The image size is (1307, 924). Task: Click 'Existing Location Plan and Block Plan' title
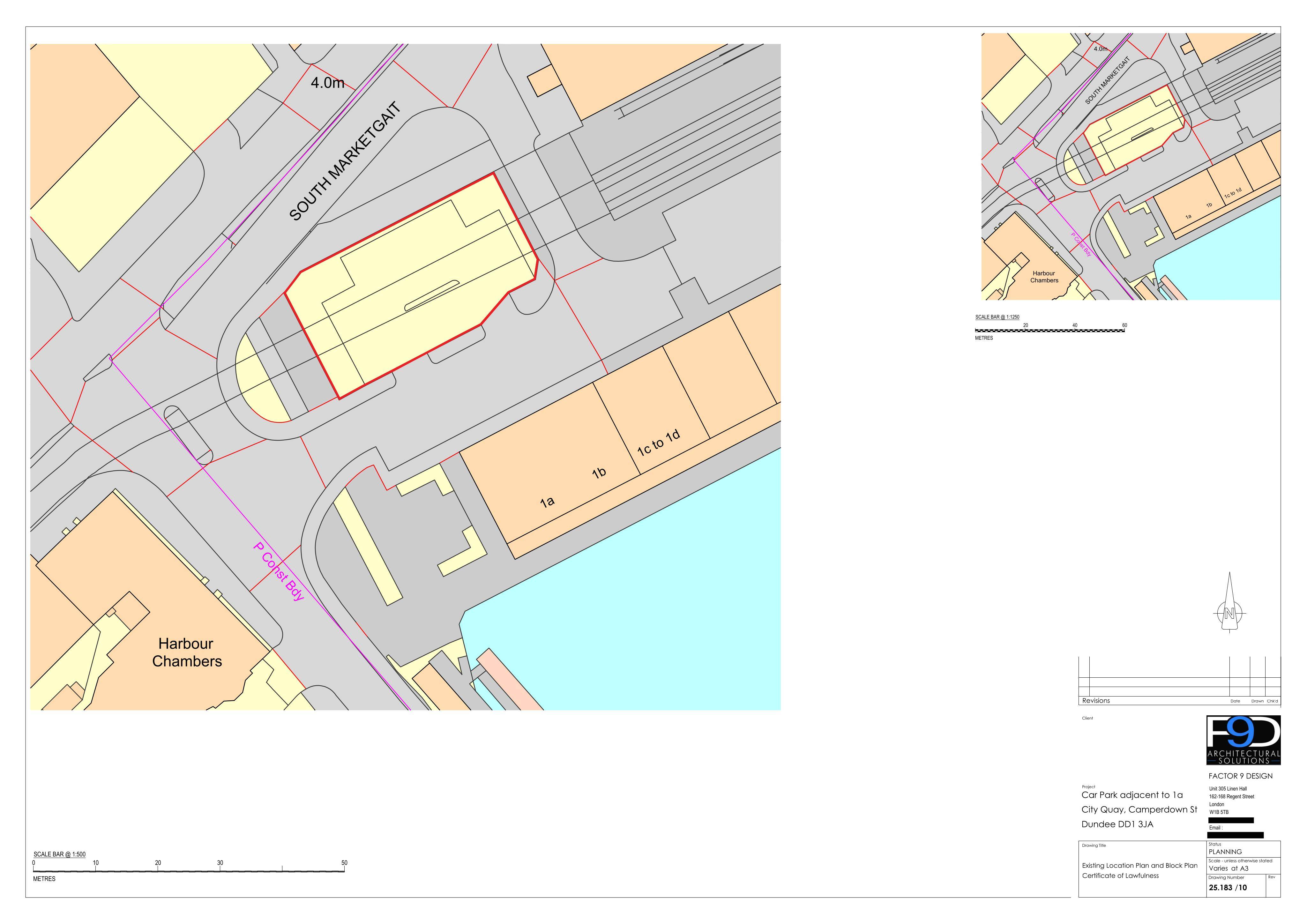click(1139, 865)
